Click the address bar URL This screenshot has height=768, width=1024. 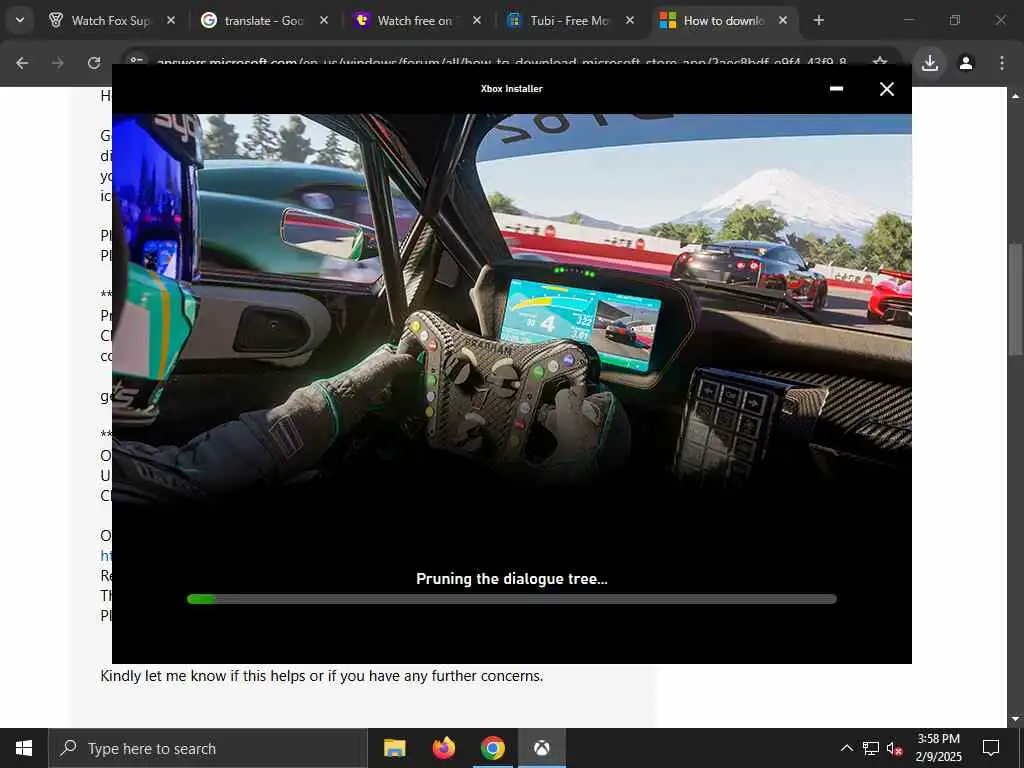click(x=502, y=62)
